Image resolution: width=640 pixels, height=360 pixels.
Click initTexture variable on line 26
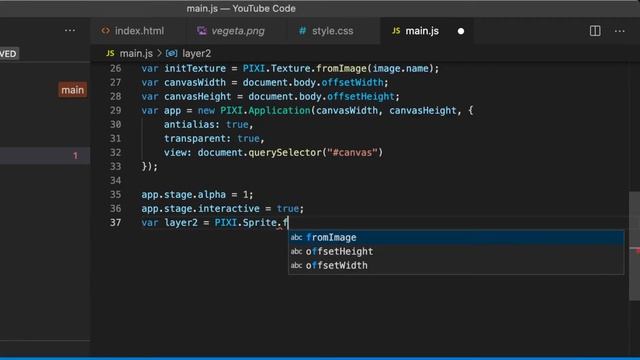click(195, 69)
